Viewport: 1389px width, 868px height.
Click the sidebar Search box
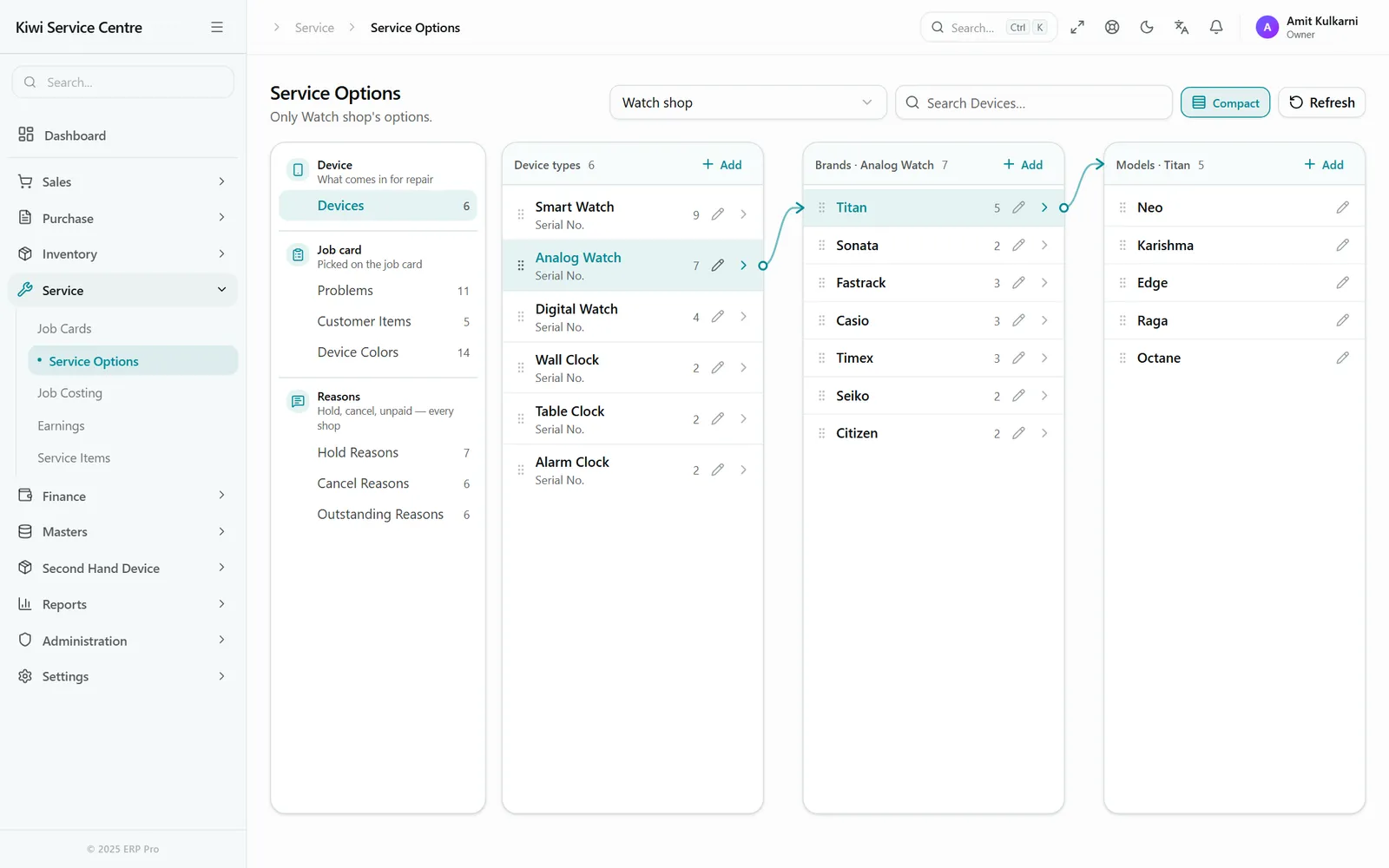coord(123,82)
